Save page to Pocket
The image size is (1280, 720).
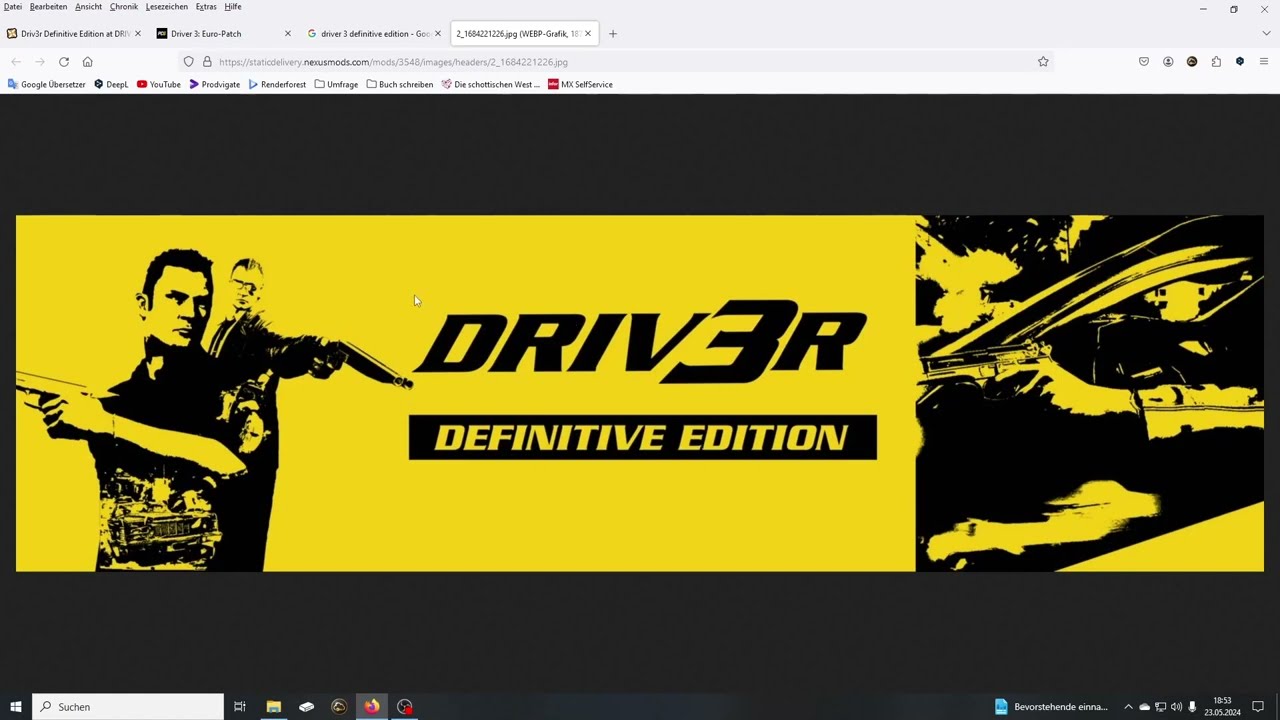(x=1144, y=62)
